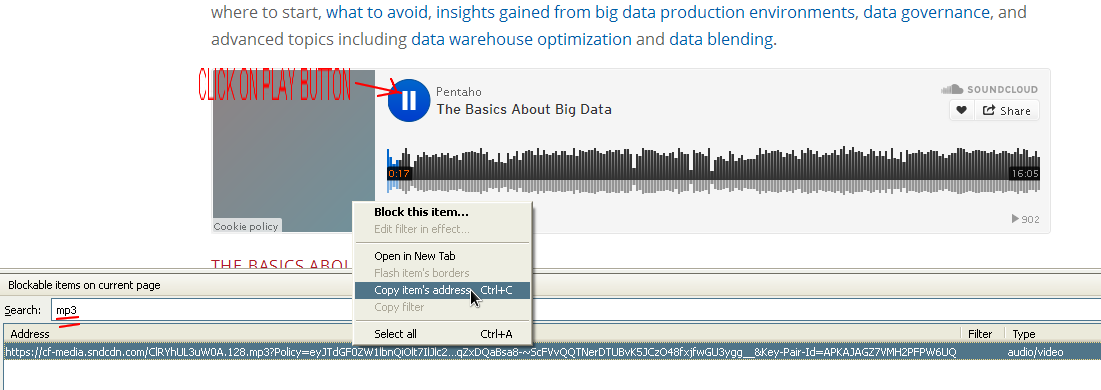This screenshot has height=390, width=1101.
Task: Seek within the track waveform
Action: 713,169
